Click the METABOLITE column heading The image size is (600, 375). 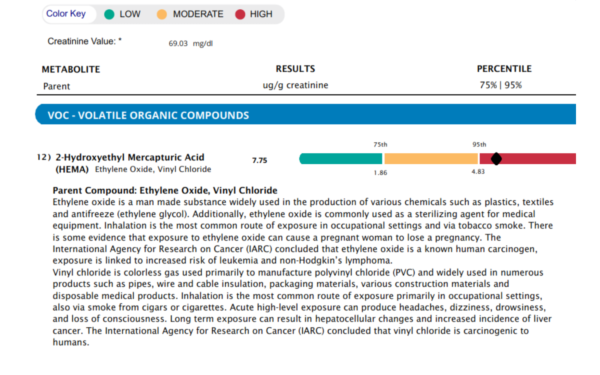coord(71,69)
